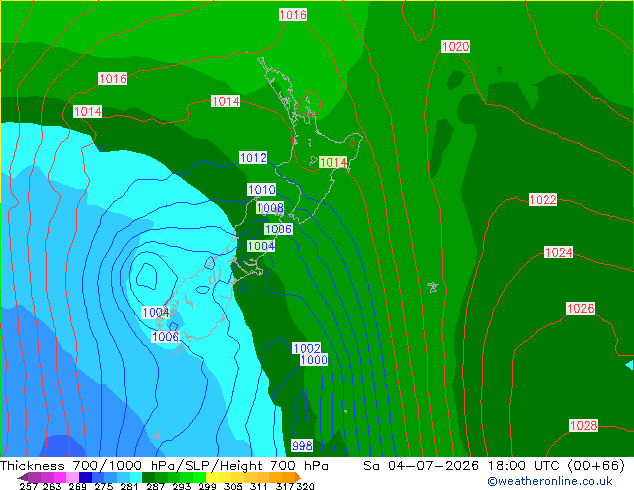Click the blue 1002 isobar label
634x490 pixels.
pyautogui.click(x=307, y=348)
